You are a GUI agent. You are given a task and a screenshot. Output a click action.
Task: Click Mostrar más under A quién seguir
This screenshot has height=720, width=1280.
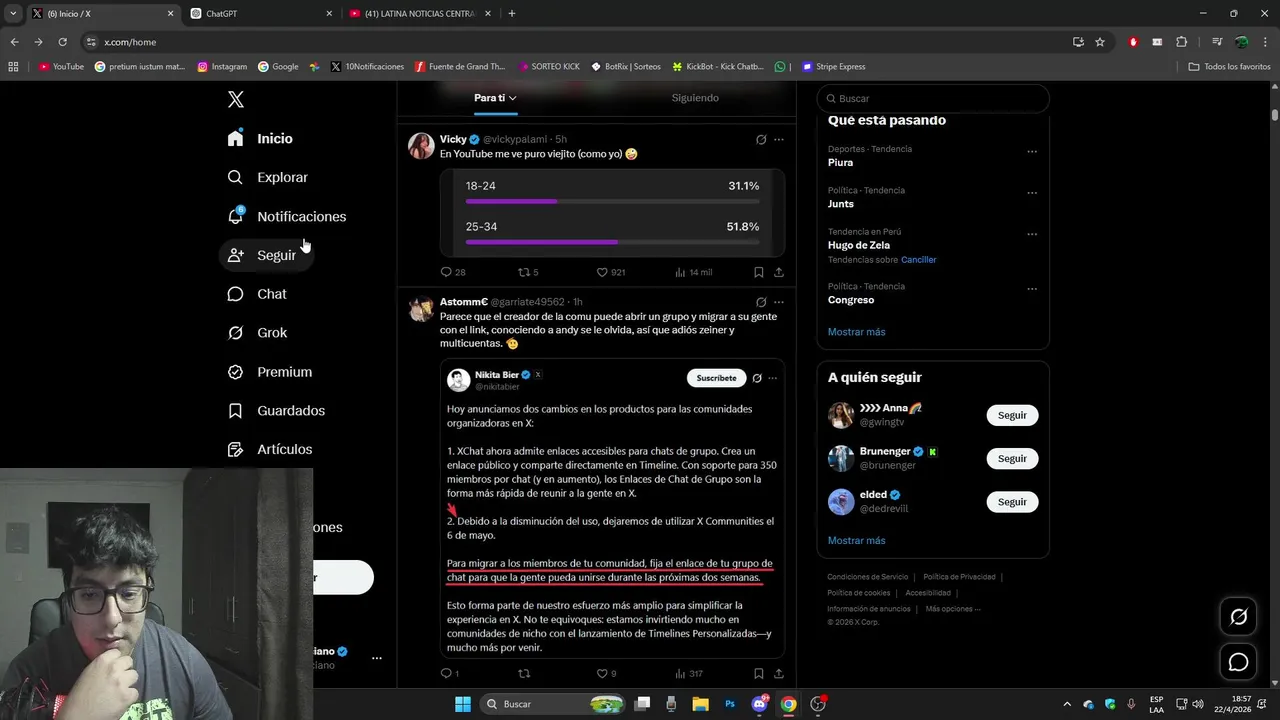856,541
